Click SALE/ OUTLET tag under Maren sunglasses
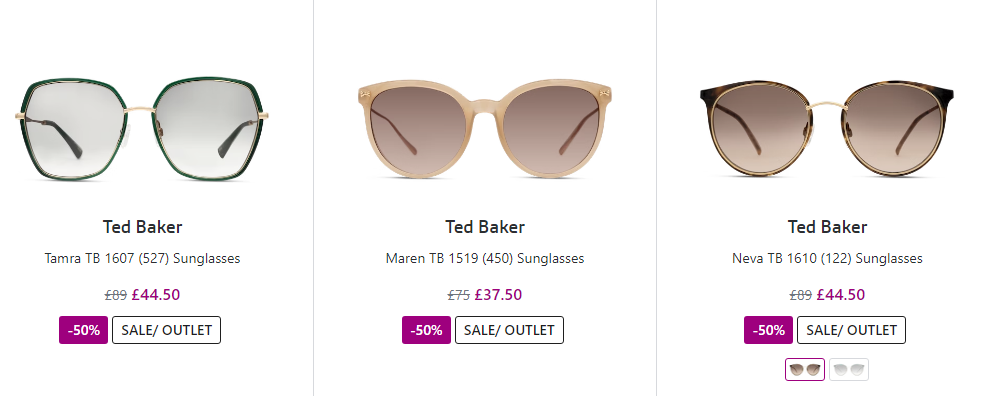 coord(509,330)
